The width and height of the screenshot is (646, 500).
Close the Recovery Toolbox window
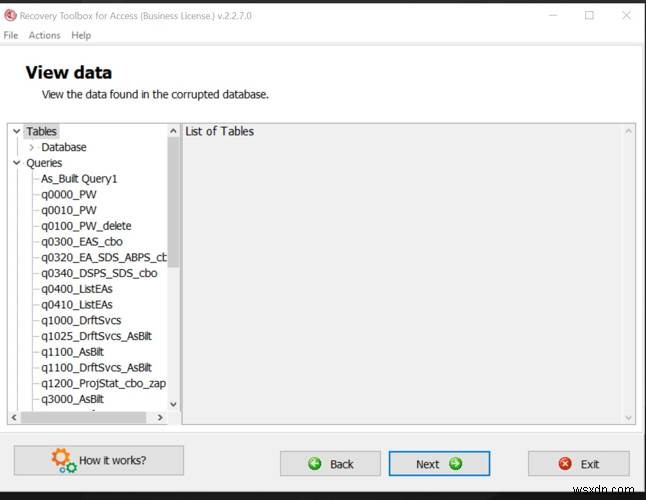tap(626, 16)
